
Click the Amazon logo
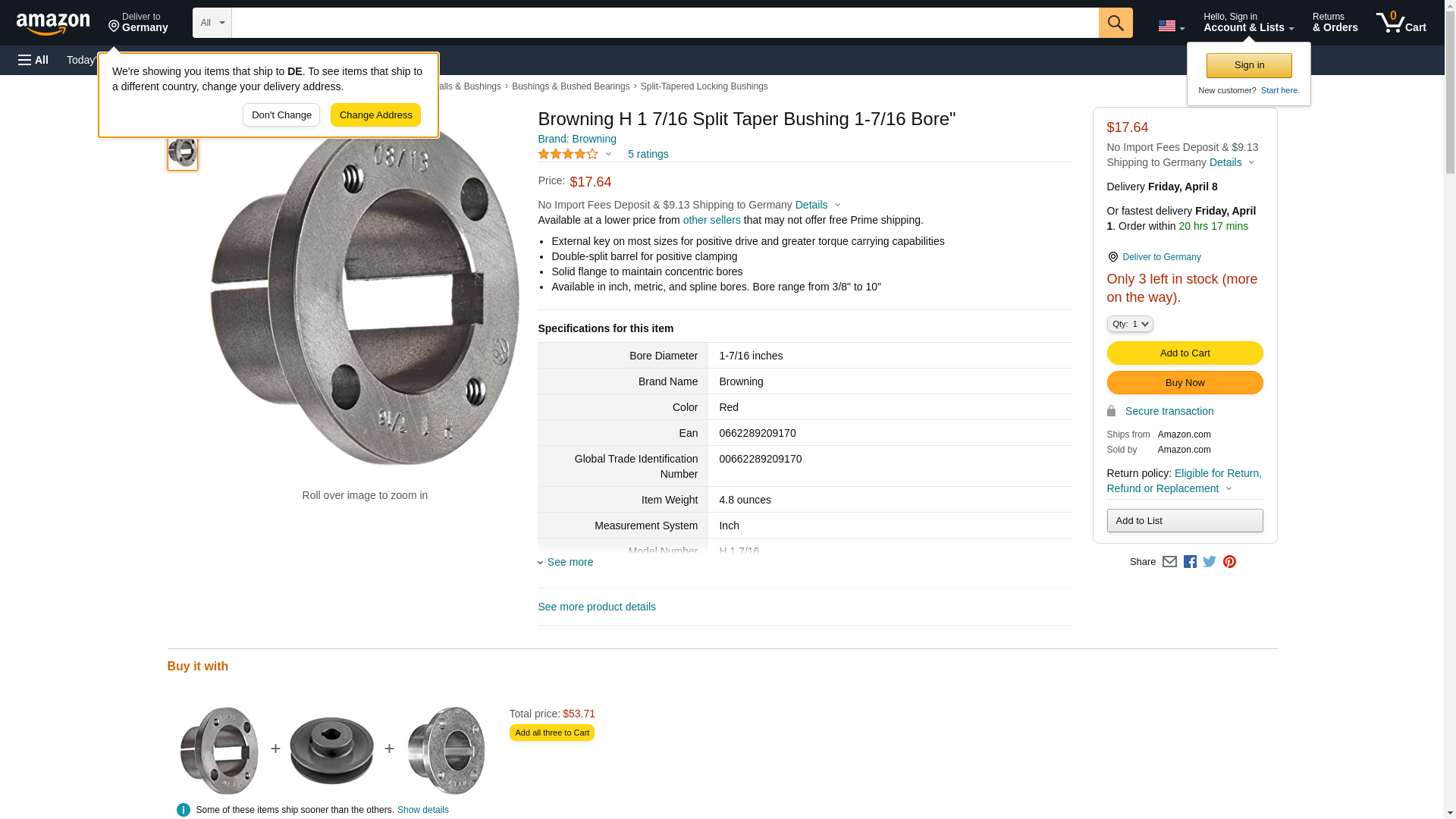(x=53, y=24)
